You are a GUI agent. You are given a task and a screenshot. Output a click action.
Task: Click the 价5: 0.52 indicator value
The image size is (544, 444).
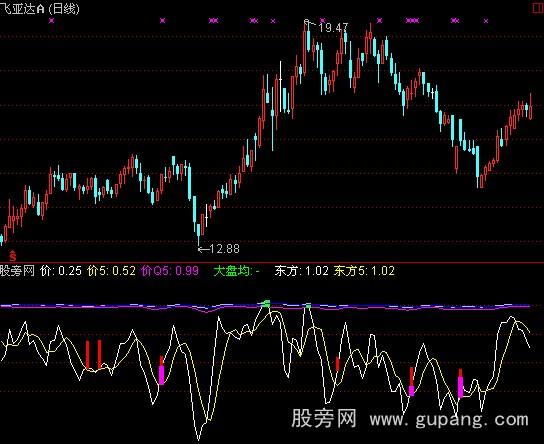[x=111, y=271]
